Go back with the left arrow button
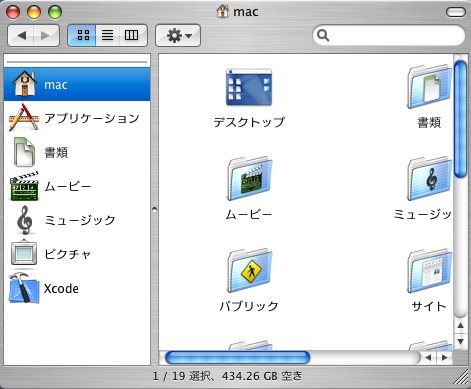 (x=21, y=35)
